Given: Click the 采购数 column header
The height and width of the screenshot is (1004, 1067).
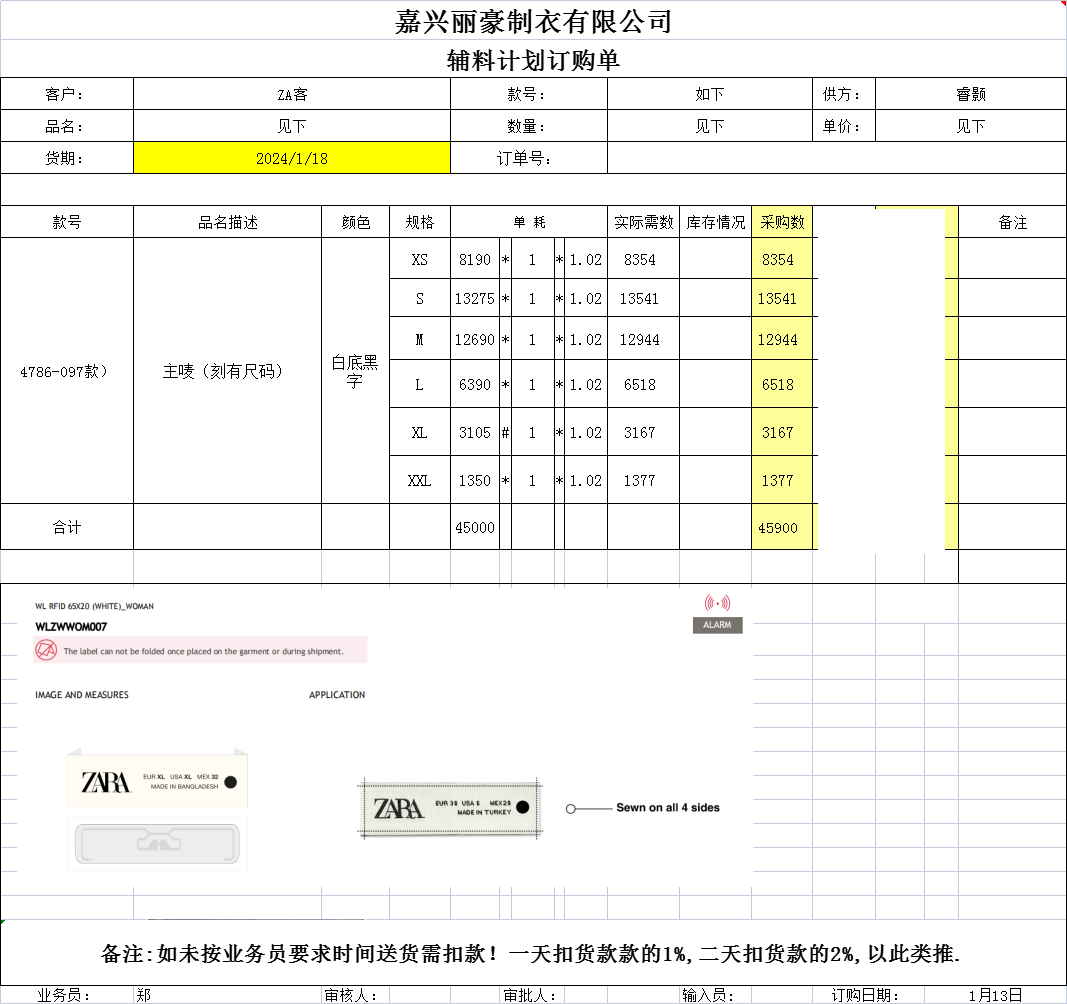Looking at the screenshot, I should [x=781, y=222].
